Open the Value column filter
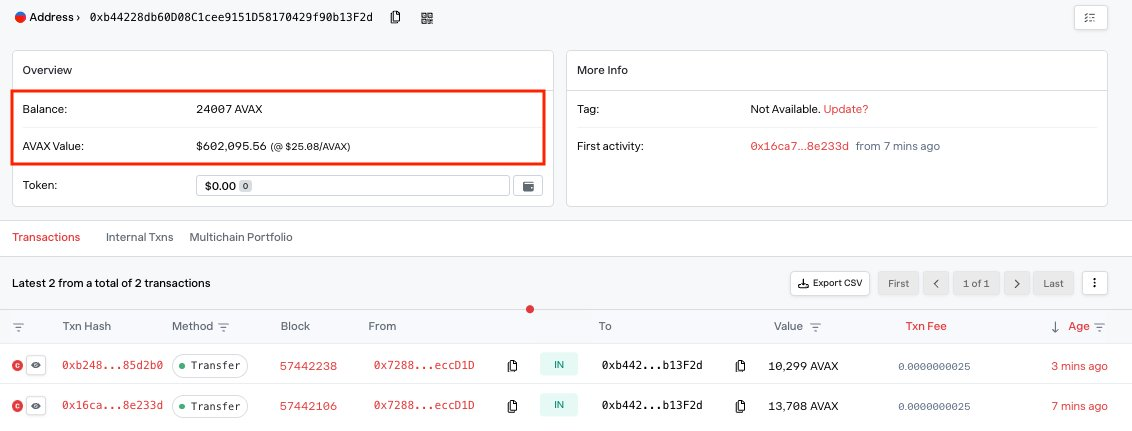Viewport: 1132px width, 431px height. point(815,327)
